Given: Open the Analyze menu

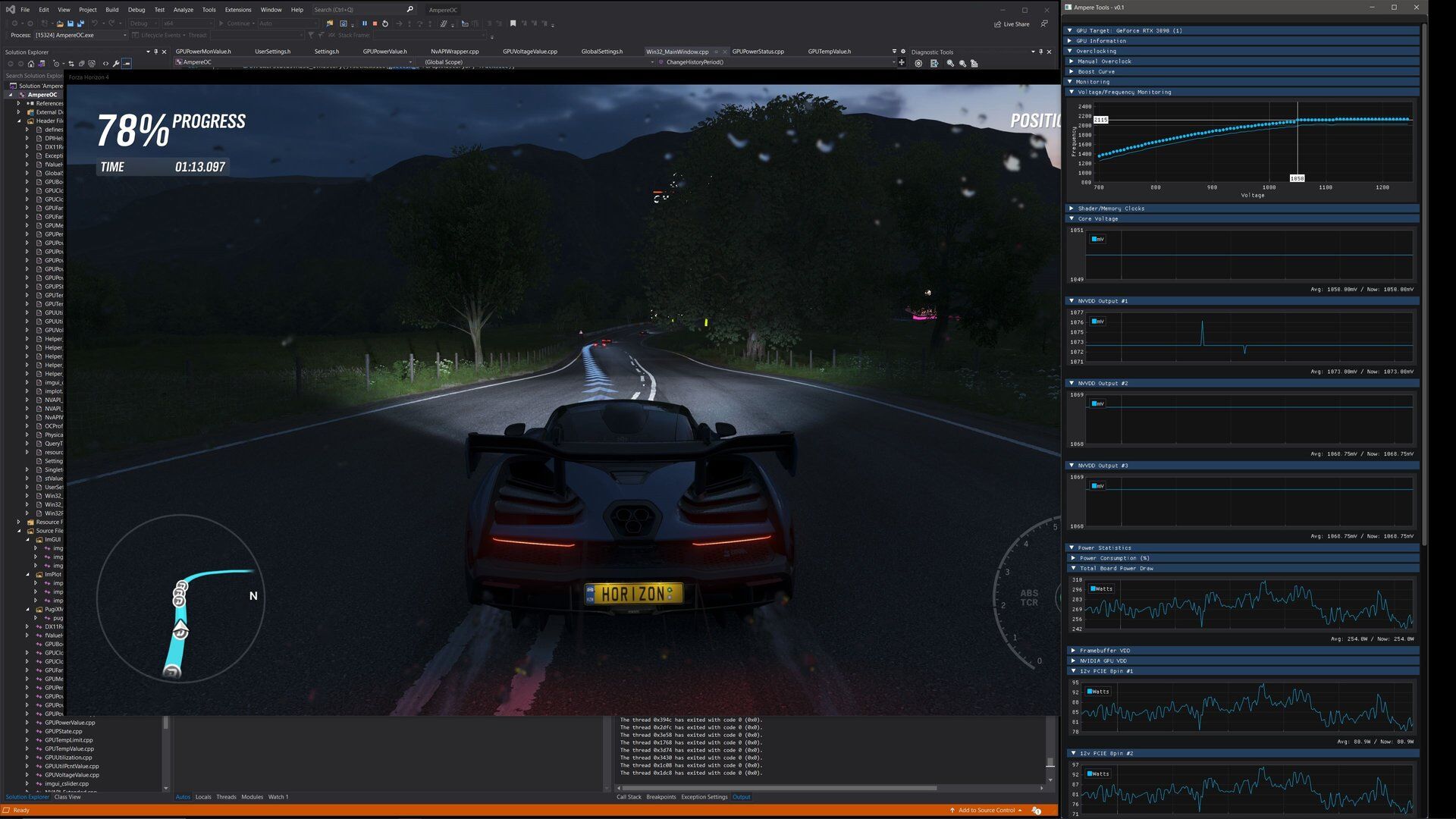Looking at the screenshot, I should pos(183,10).
